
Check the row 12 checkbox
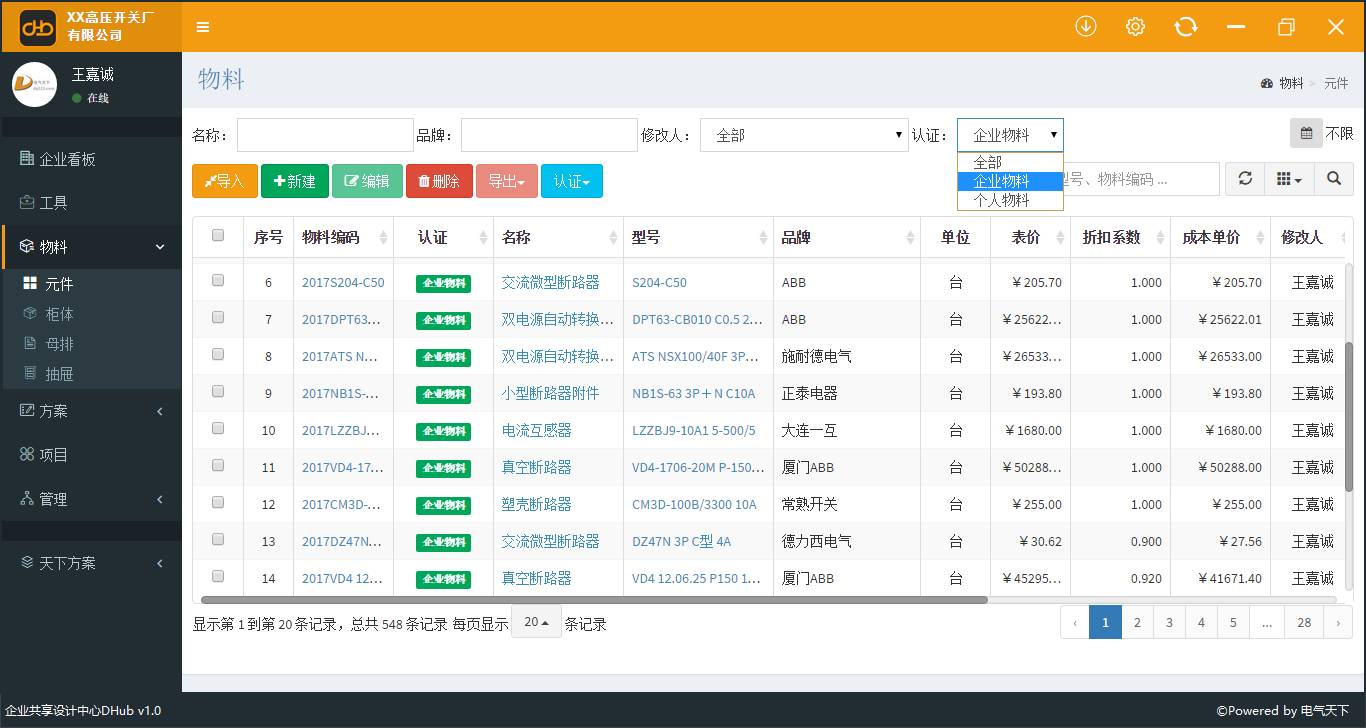218,503
